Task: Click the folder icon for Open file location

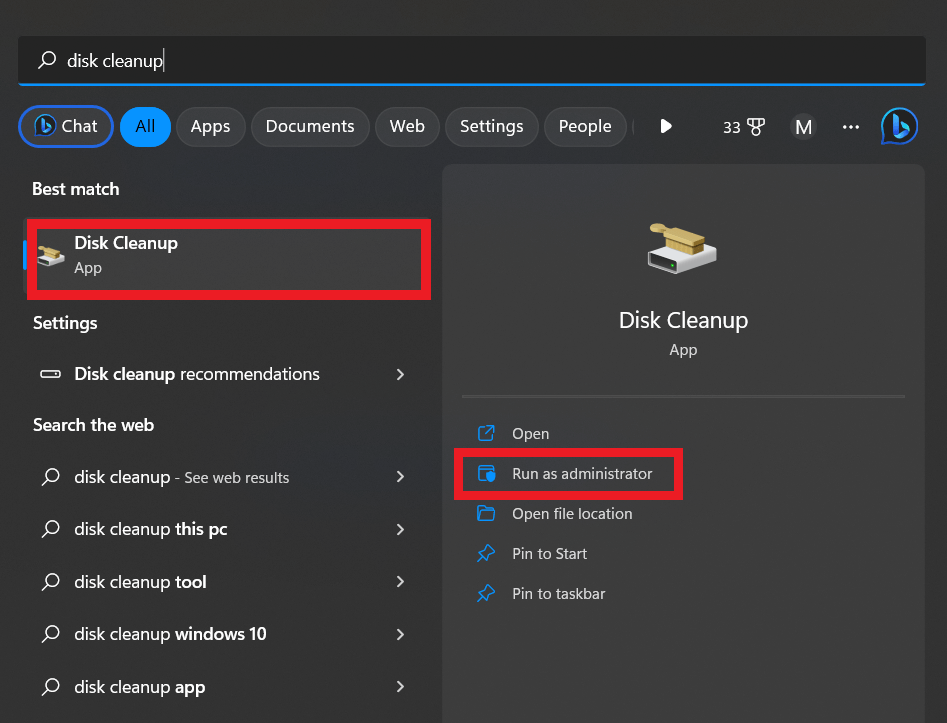Action: pyautogui.click(x=486, y=513)
